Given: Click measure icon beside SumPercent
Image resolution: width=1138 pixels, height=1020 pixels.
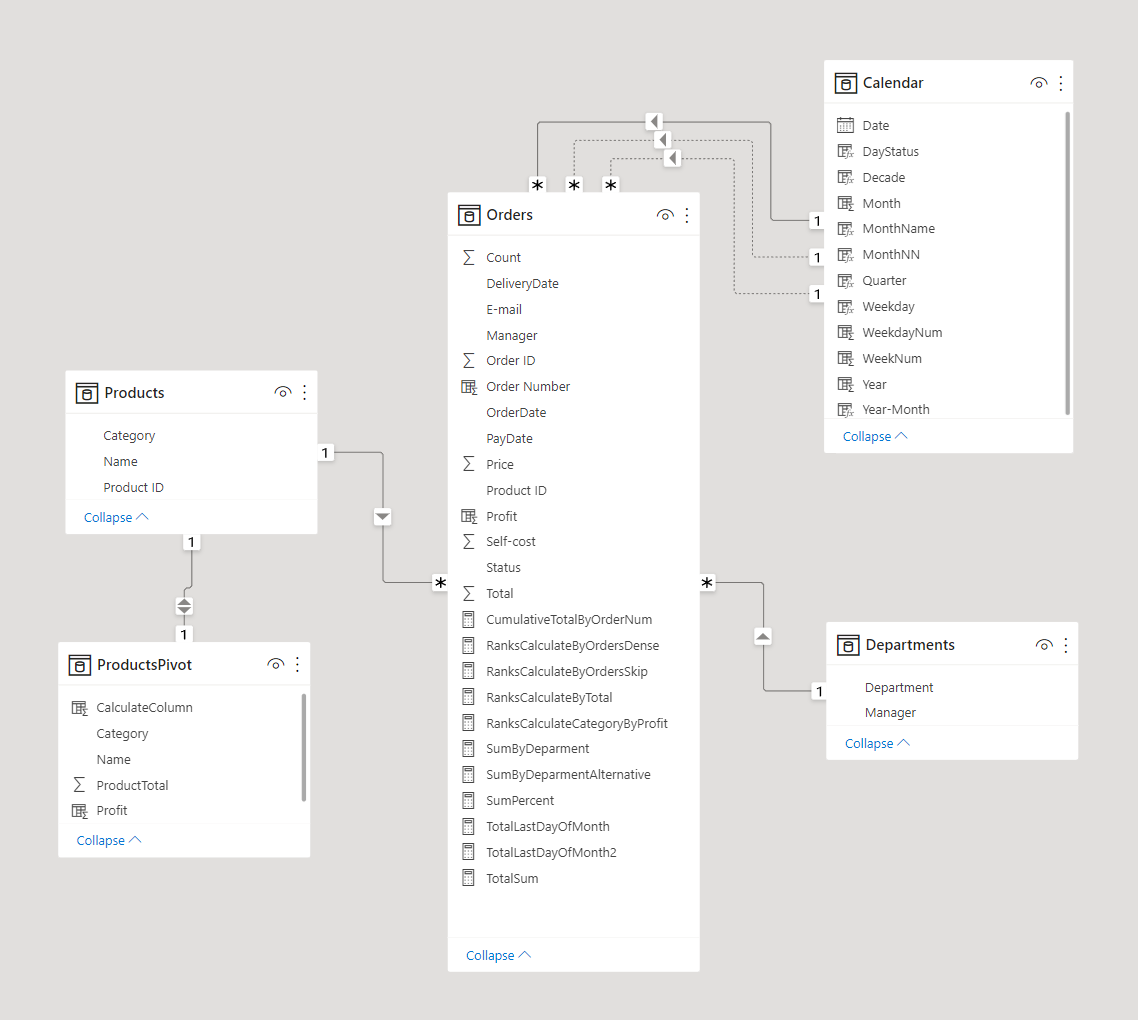Looking at the screenshot, I should coord(469,801).
